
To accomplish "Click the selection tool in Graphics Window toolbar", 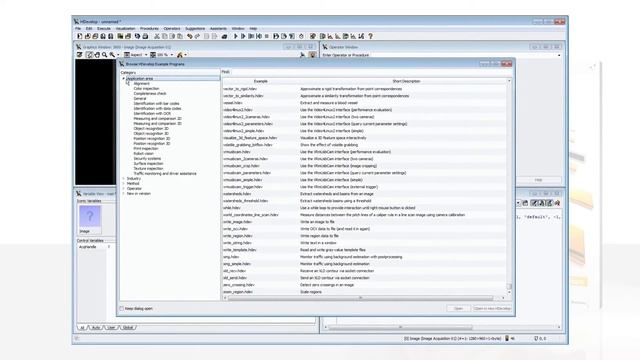I will point(89,55).
